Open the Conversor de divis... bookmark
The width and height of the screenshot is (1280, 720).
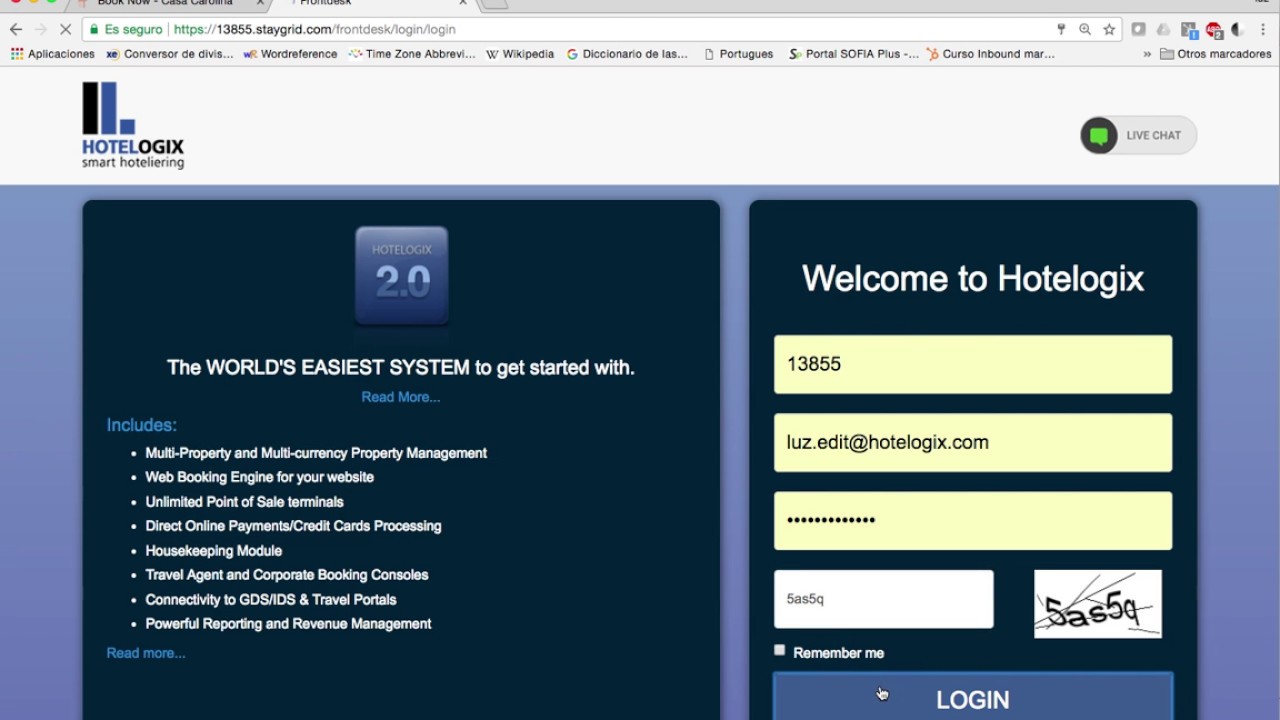point(169,54)
